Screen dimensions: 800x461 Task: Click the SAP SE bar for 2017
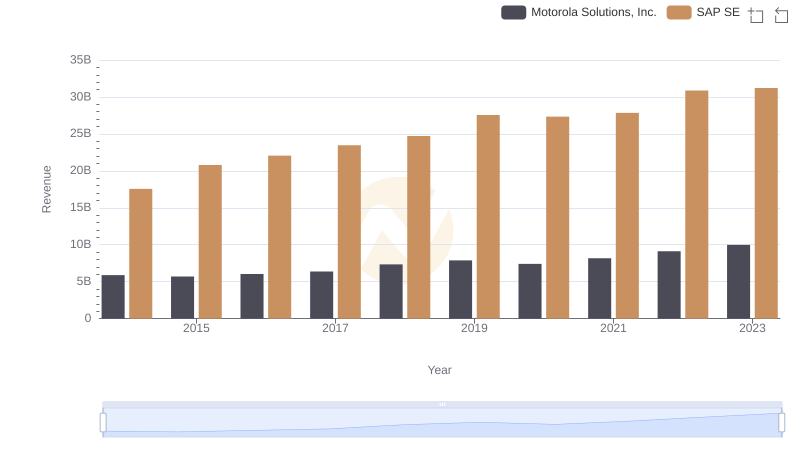pyautogui.click(x=349, y=232)
